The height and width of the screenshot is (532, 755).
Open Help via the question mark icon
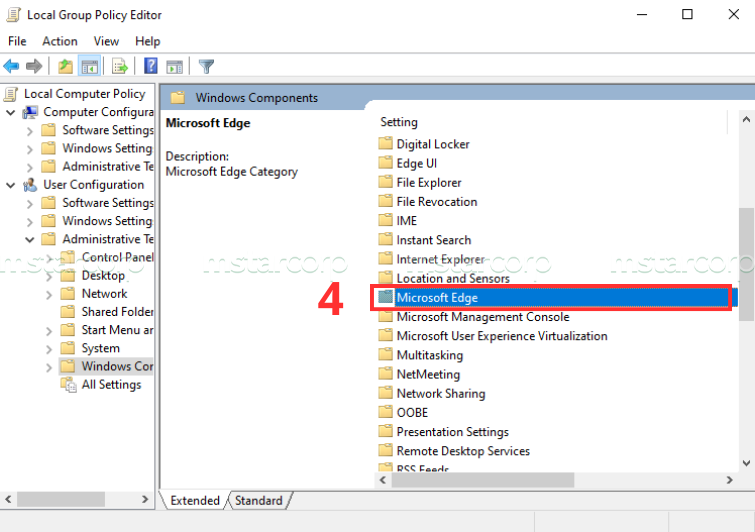[x=151, y=65]
